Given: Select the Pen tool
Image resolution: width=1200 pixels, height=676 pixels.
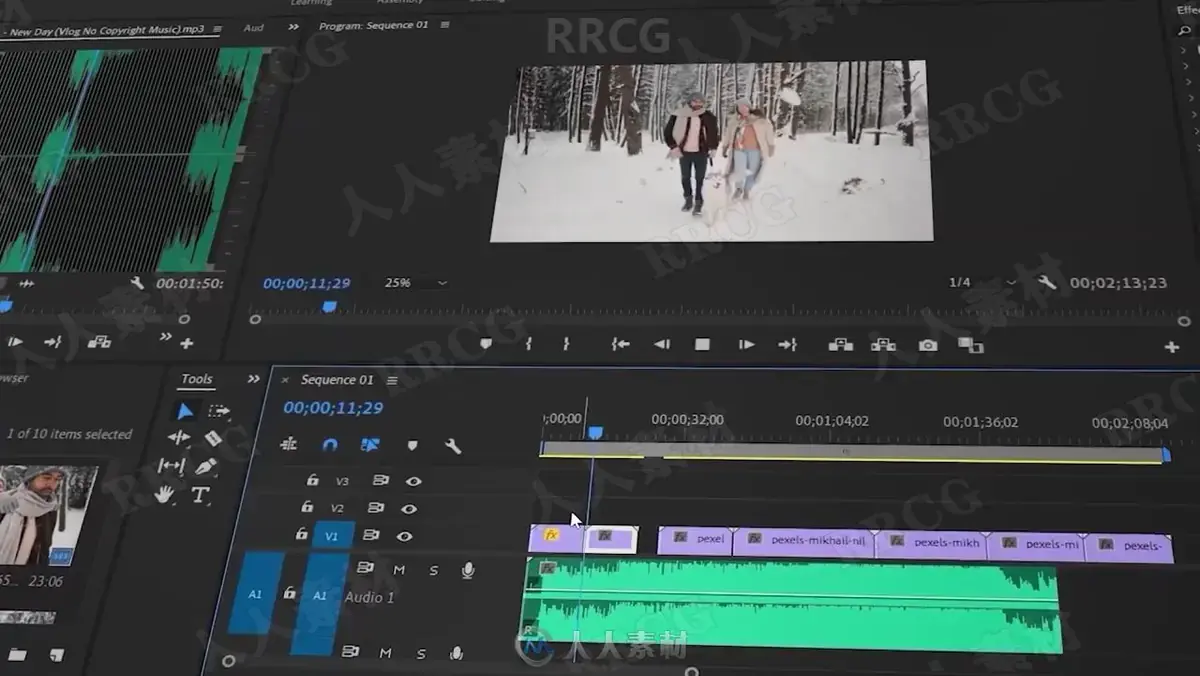Looking at the screenshot, I should [x=206, y=467].
